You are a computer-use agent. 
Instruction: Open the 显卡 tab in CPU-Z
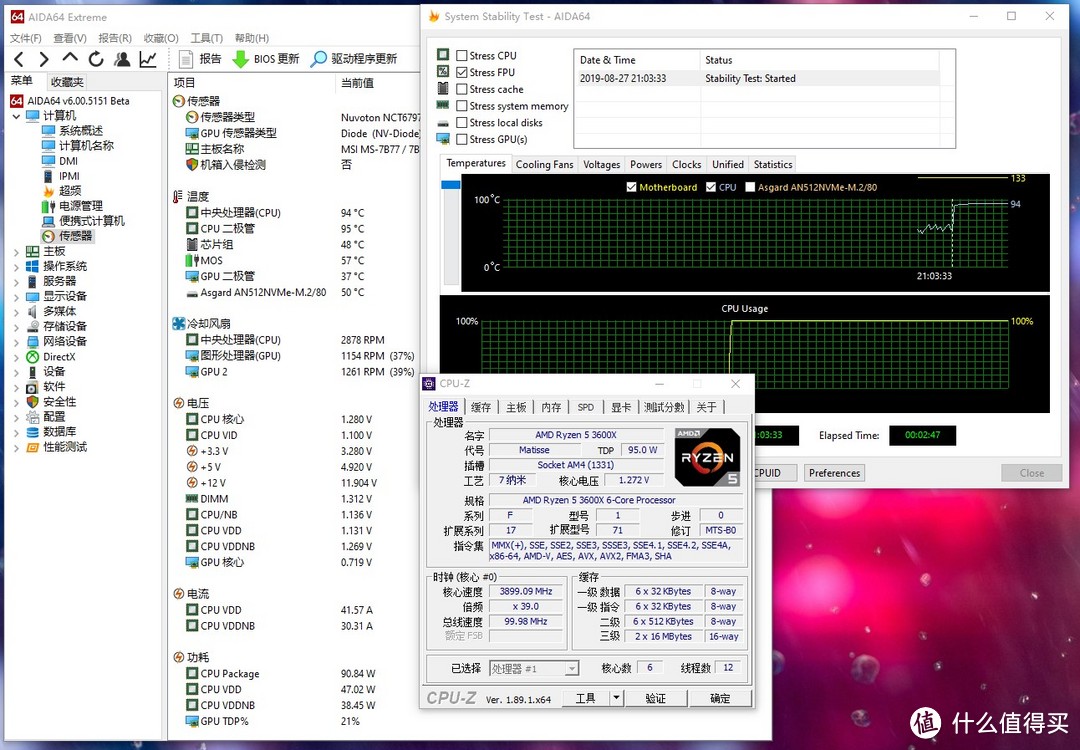(621, 407)
